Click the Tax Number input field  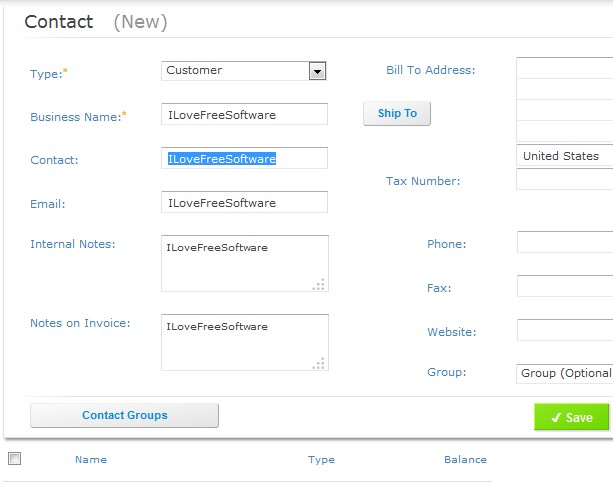pos(565,179)
